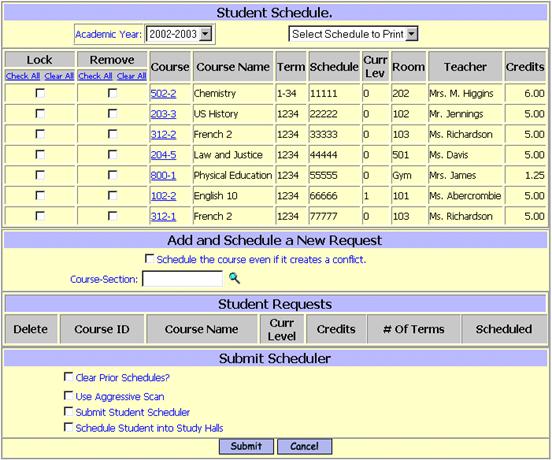Screen dimensions: 552x460
Task: Click the Scheduled column header
Action: 504,329
